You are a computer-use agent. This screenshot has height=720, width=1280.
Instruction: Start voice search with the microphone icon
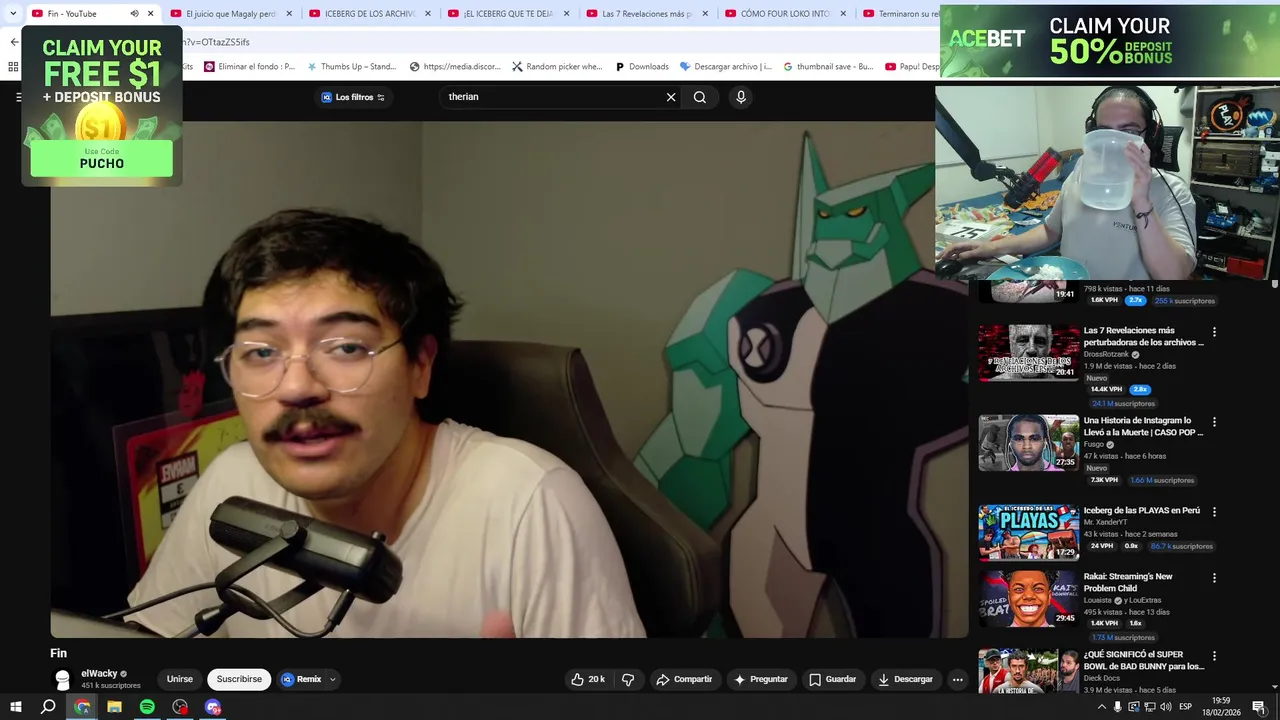click(x=741, y=97)
